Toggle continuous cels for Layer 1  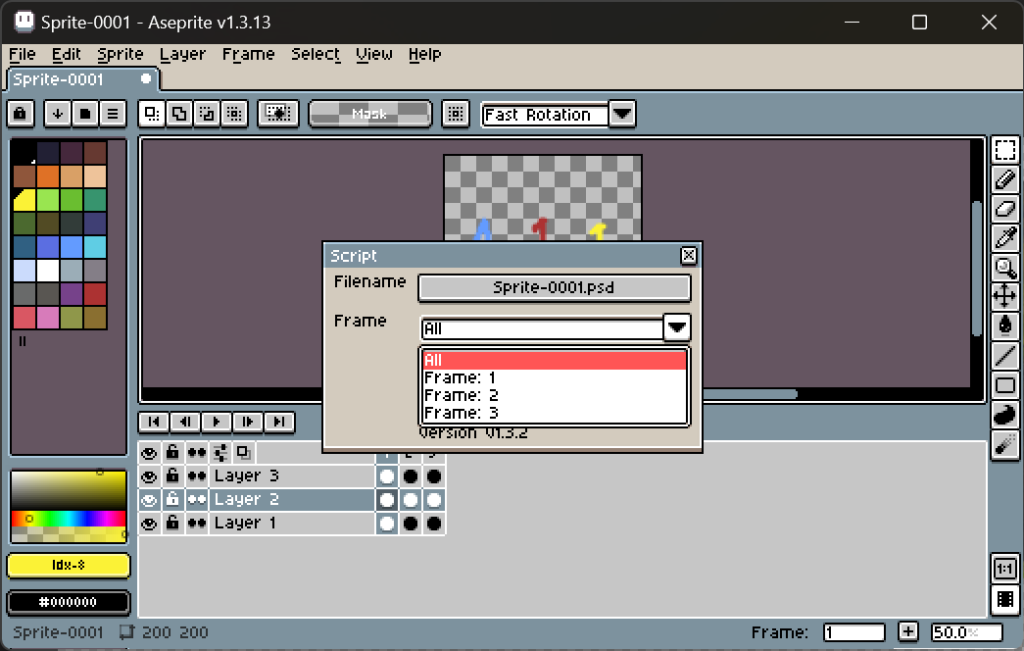tap(197, 524)
